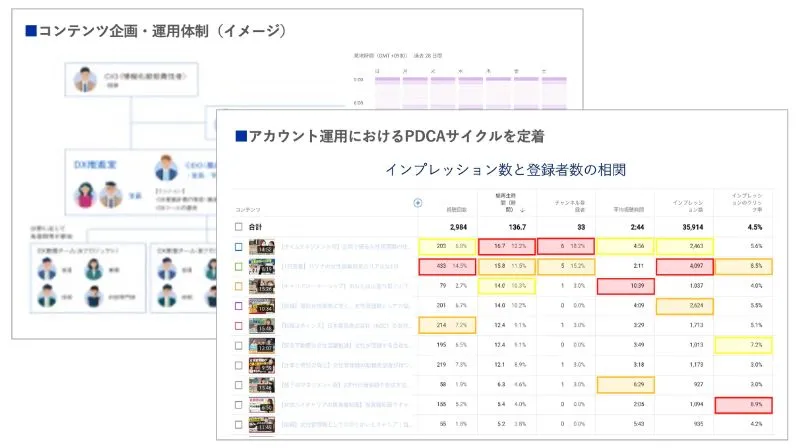Select the checkbox for the row with 203 views

pos(238,246)
